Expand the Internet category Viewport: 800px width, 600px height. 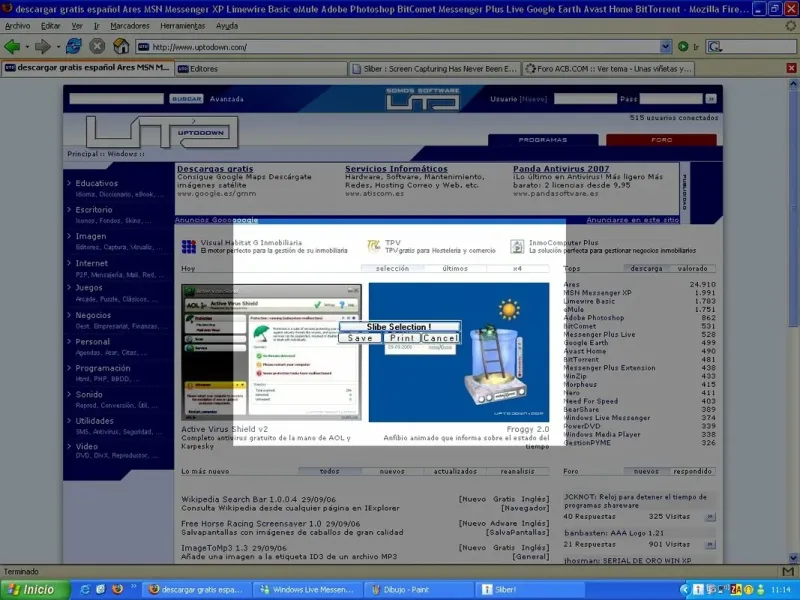[92, 263]
